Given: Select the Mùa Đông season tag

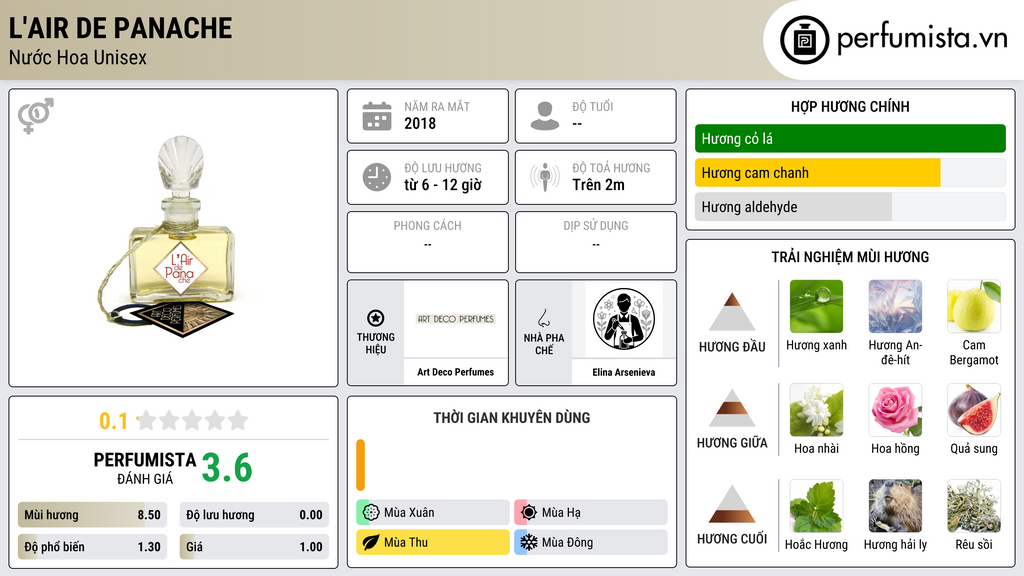Looking at the screenshot, I should point(591,542).
